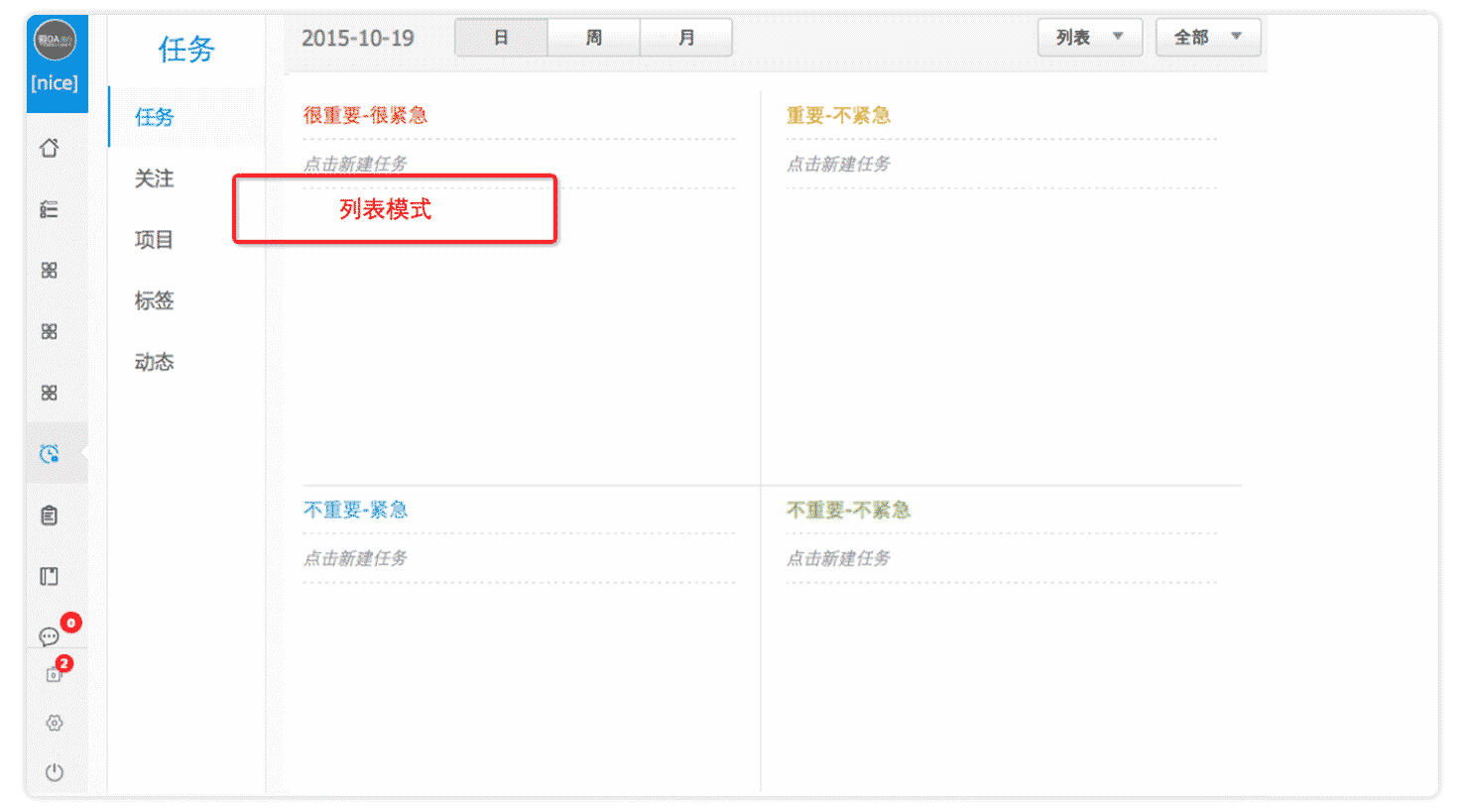1463x812 pixels.
Task: Open settings via the gear icon
Action: point(55,723)
